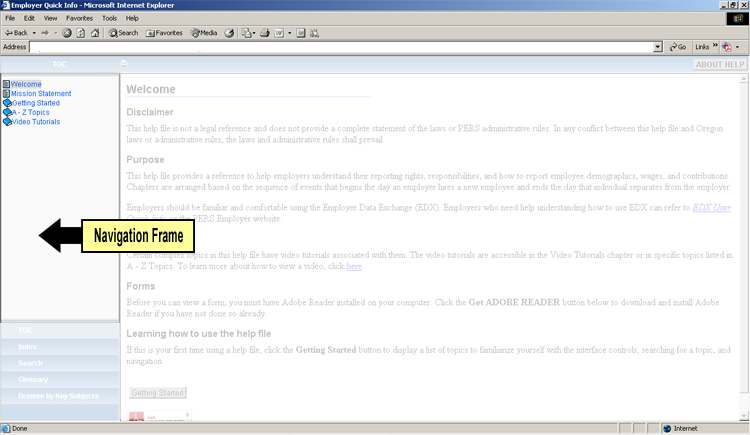Screen dimensions: 750x435
Task: Click the ABOUT HELP button
Action: [720, 65]
